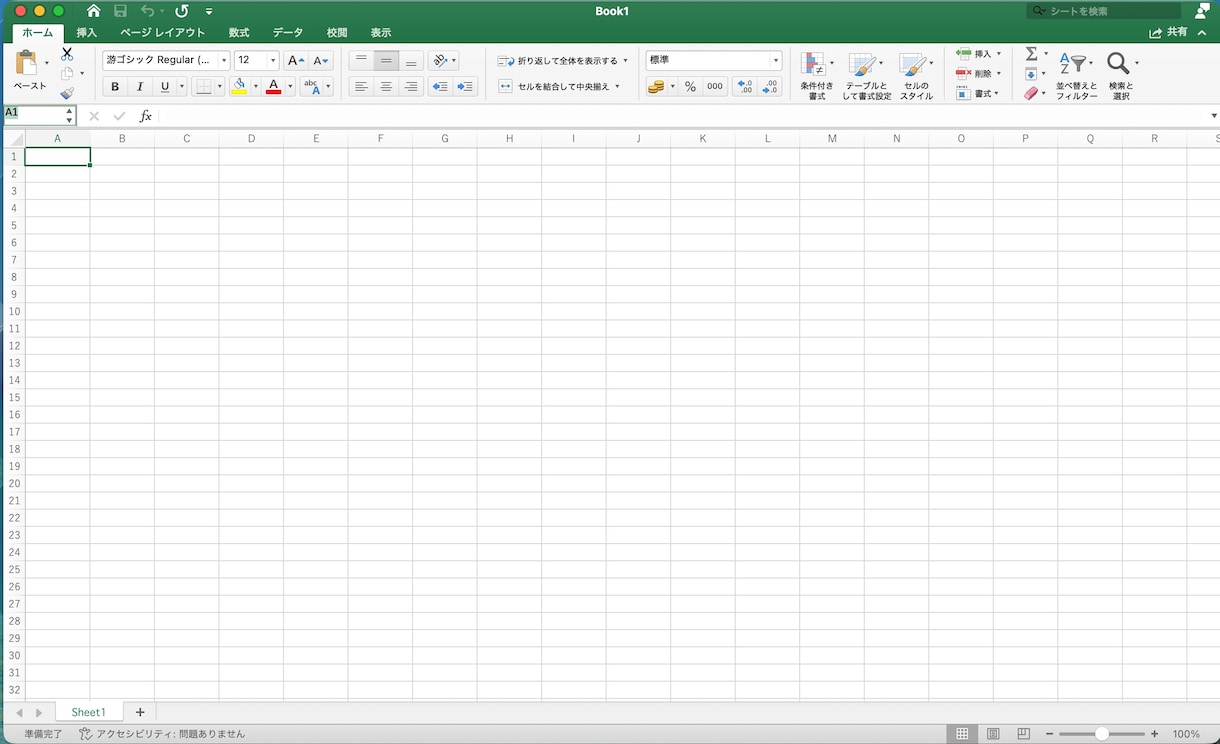Toggle align text right
This screenshot has height=744, width=1220.
pos(411,87)
